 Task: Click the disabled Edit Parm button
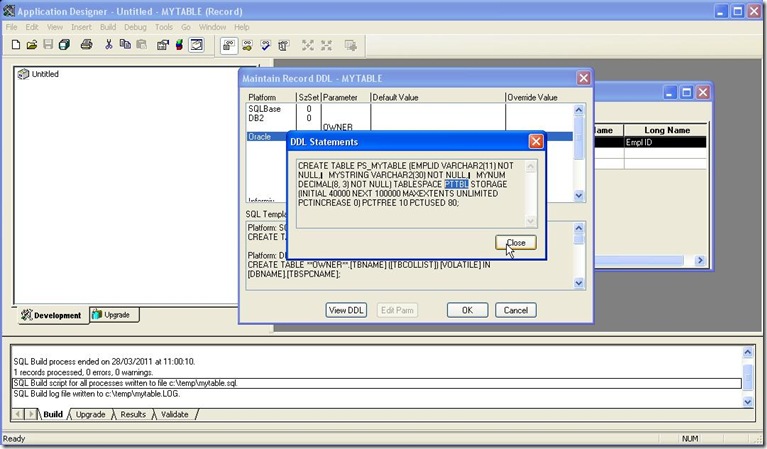click(x=397, y=310)
